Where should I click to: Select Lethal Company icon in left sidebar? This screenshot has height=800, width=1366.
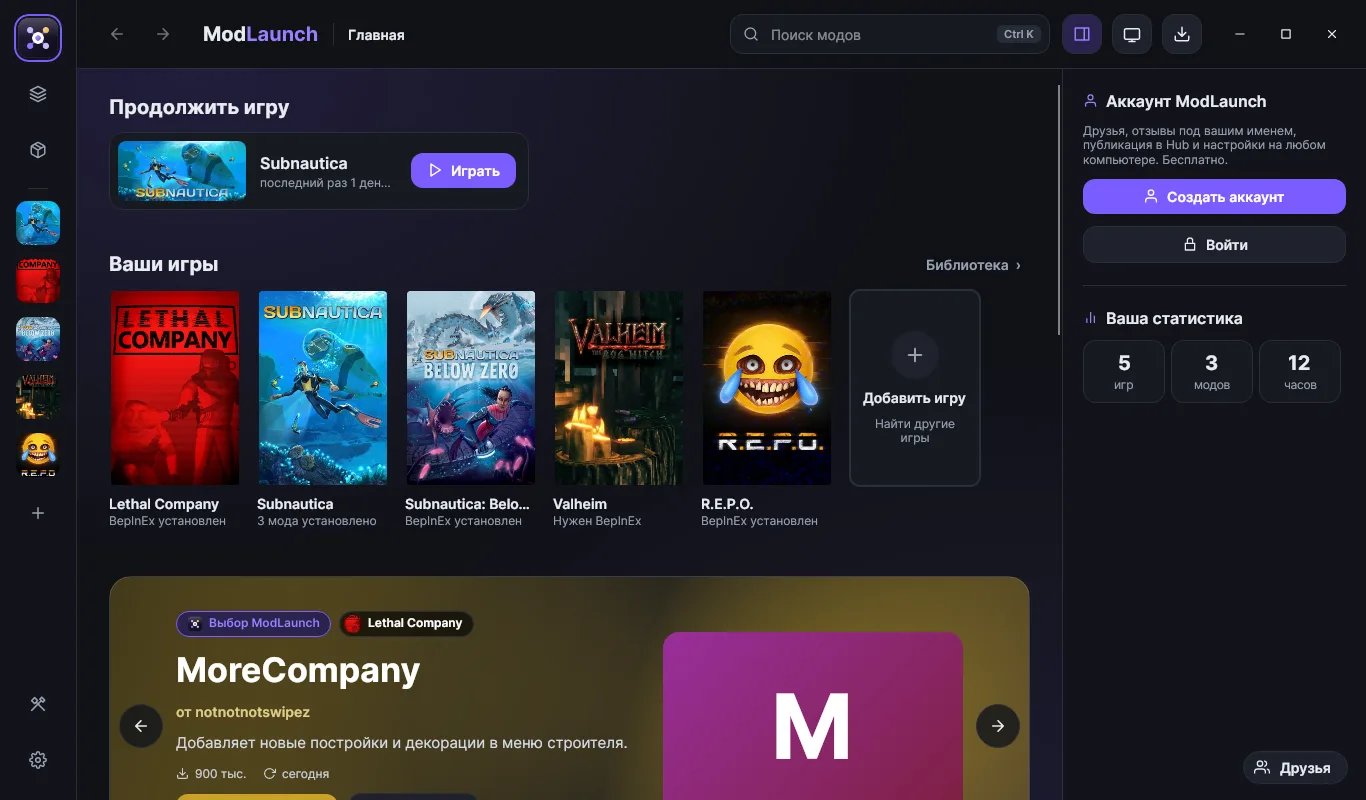tap(38, 281)
